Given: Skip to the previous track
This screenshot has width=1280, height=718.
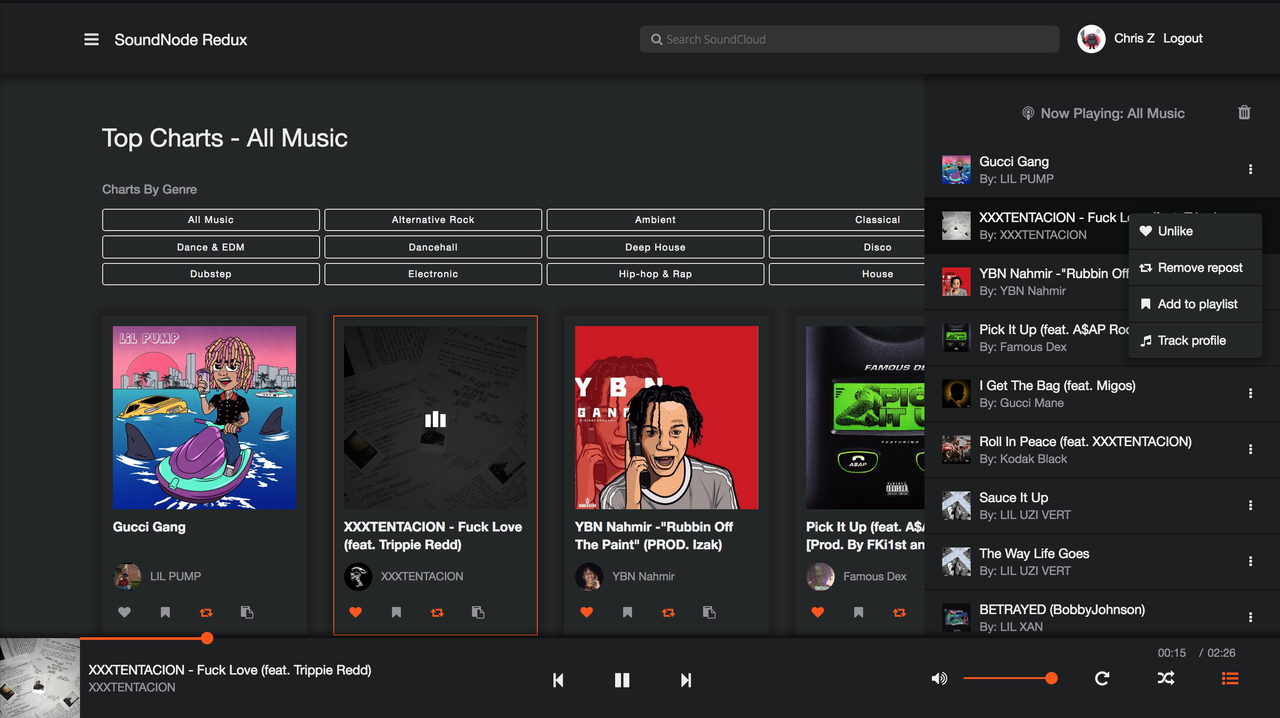Looking at the screenshot, I should pyautogui.click(x=558, y=680).
